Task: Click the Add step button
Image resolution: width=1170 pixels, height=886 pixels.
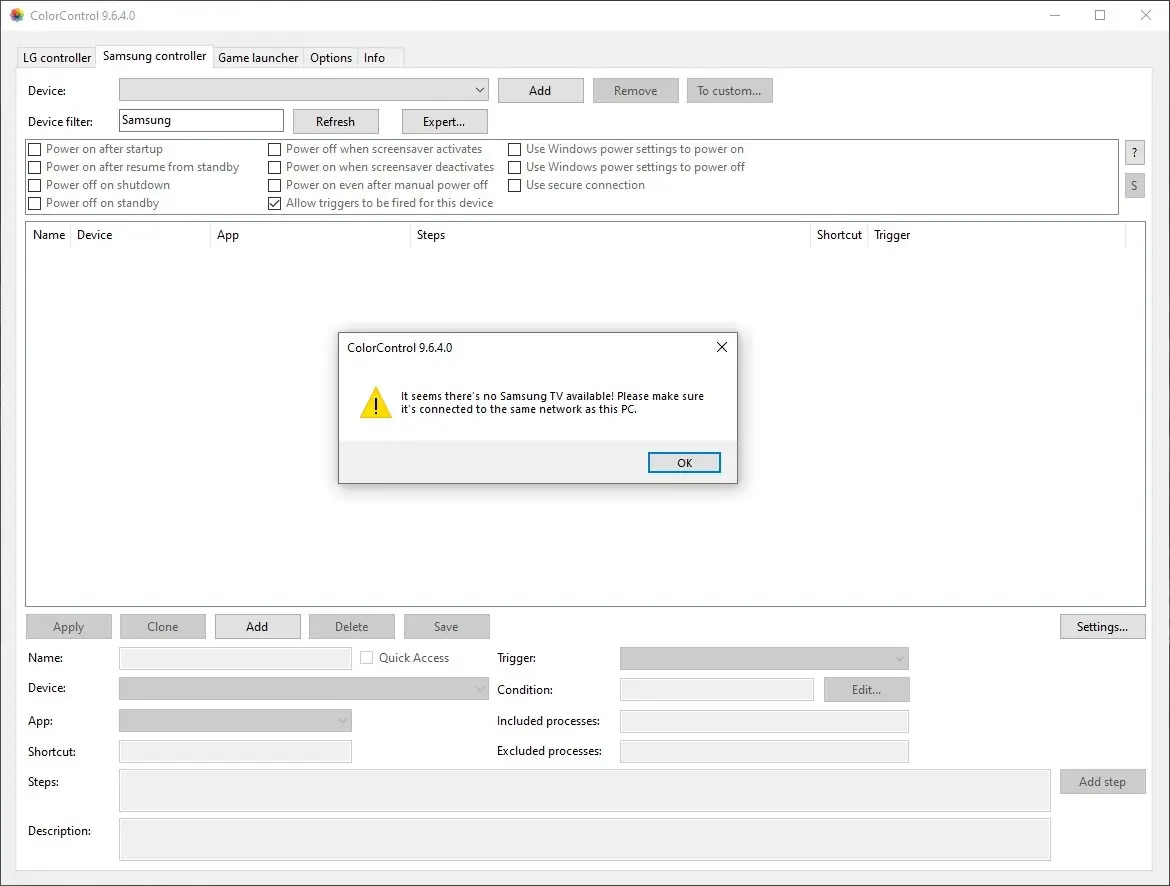Action: 1102,782
